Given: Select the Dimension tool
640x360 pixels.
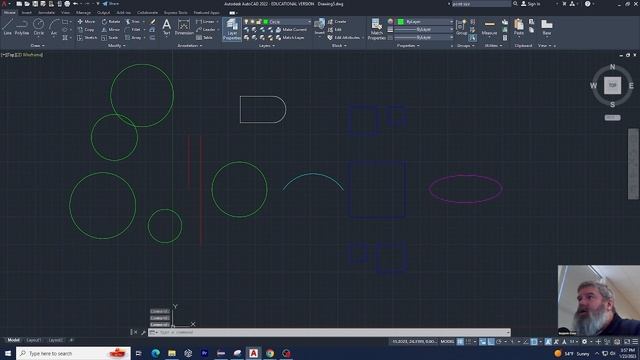Looking at the screenshot, I should click(184, 27).
